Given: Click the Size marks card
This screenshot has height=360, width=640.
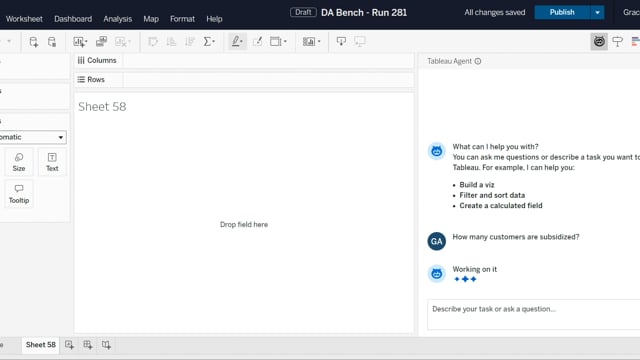Looking at the screenshot, I should tap(19, 162).
